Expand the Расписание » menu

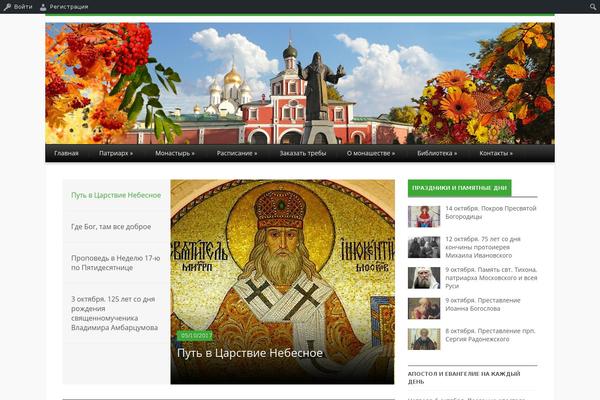click(x=237, y=153)
